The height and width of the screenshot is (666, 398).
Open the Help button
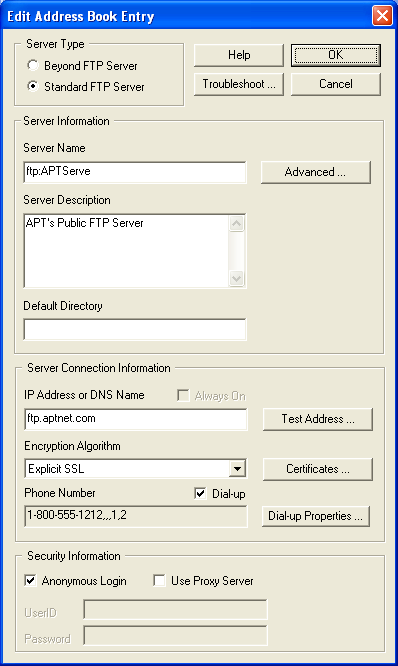point(239,55)
